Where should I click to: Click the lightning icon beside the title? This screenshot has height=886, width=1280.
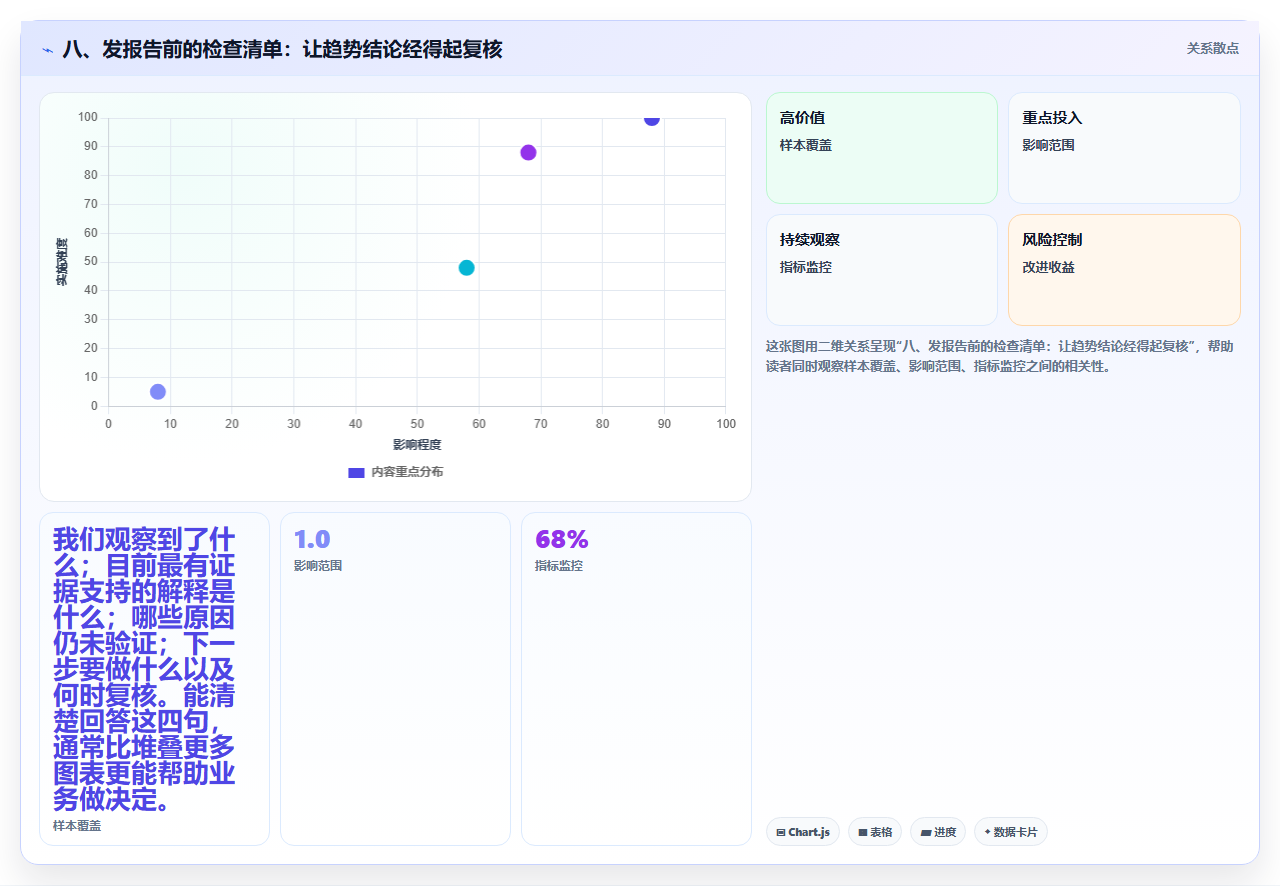coord(47,50)
